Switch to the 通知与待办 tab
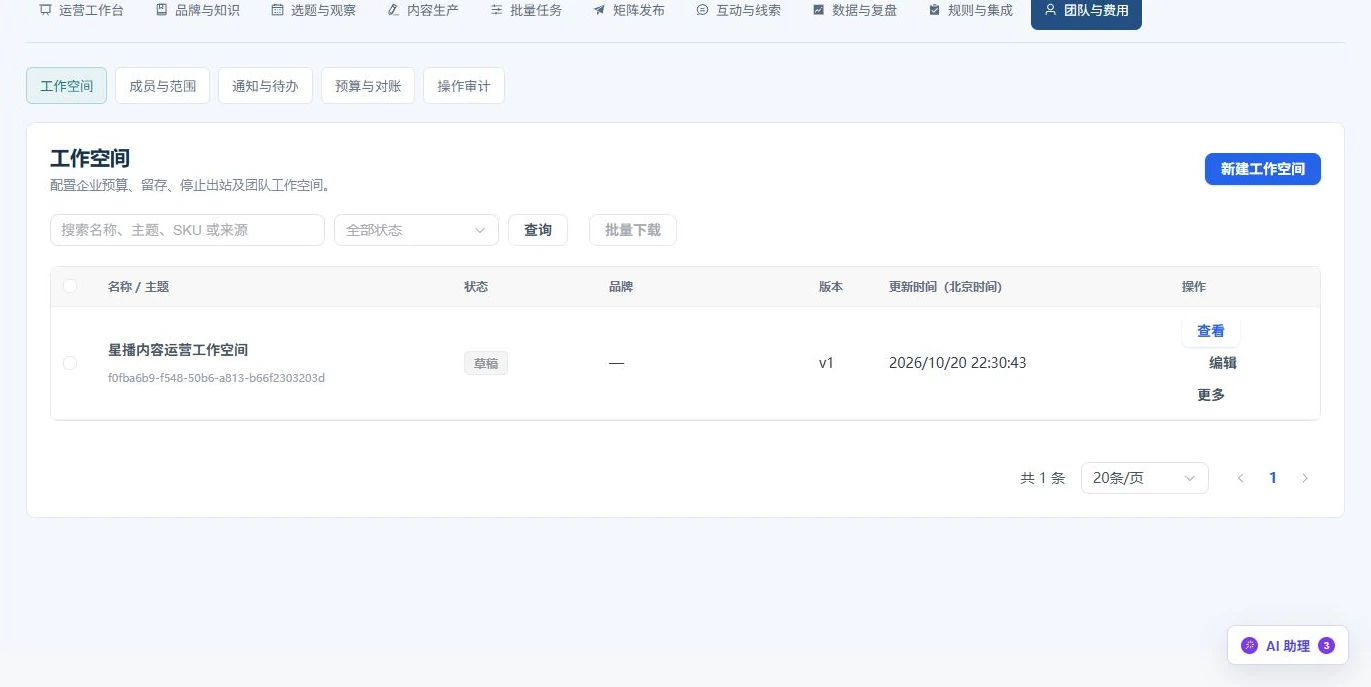This screenshot has width=1371, height=687. tap(265, 86)
